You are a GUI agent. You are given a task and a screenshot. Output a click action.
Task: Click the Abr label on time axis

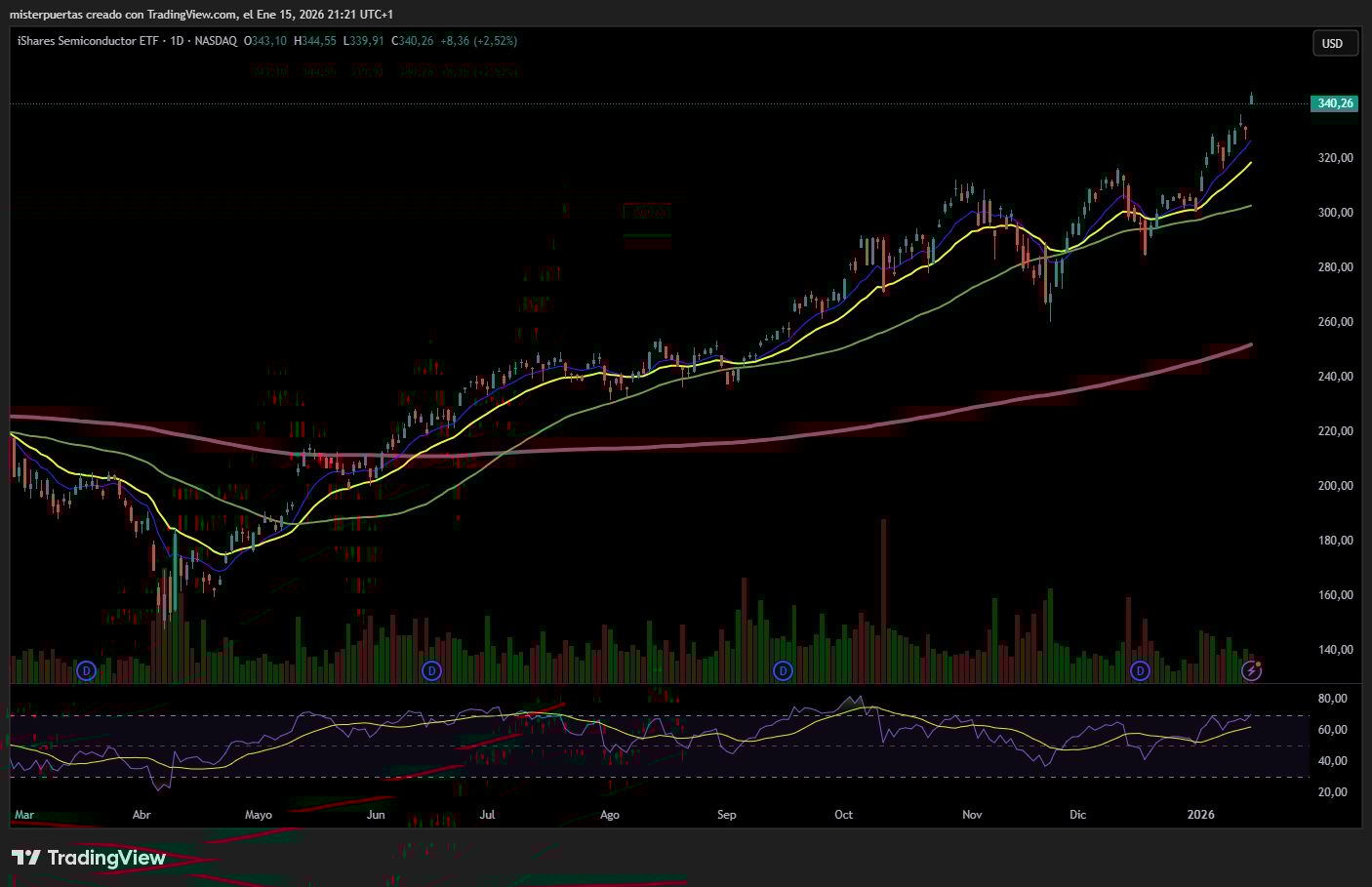[x=141, y=815]
